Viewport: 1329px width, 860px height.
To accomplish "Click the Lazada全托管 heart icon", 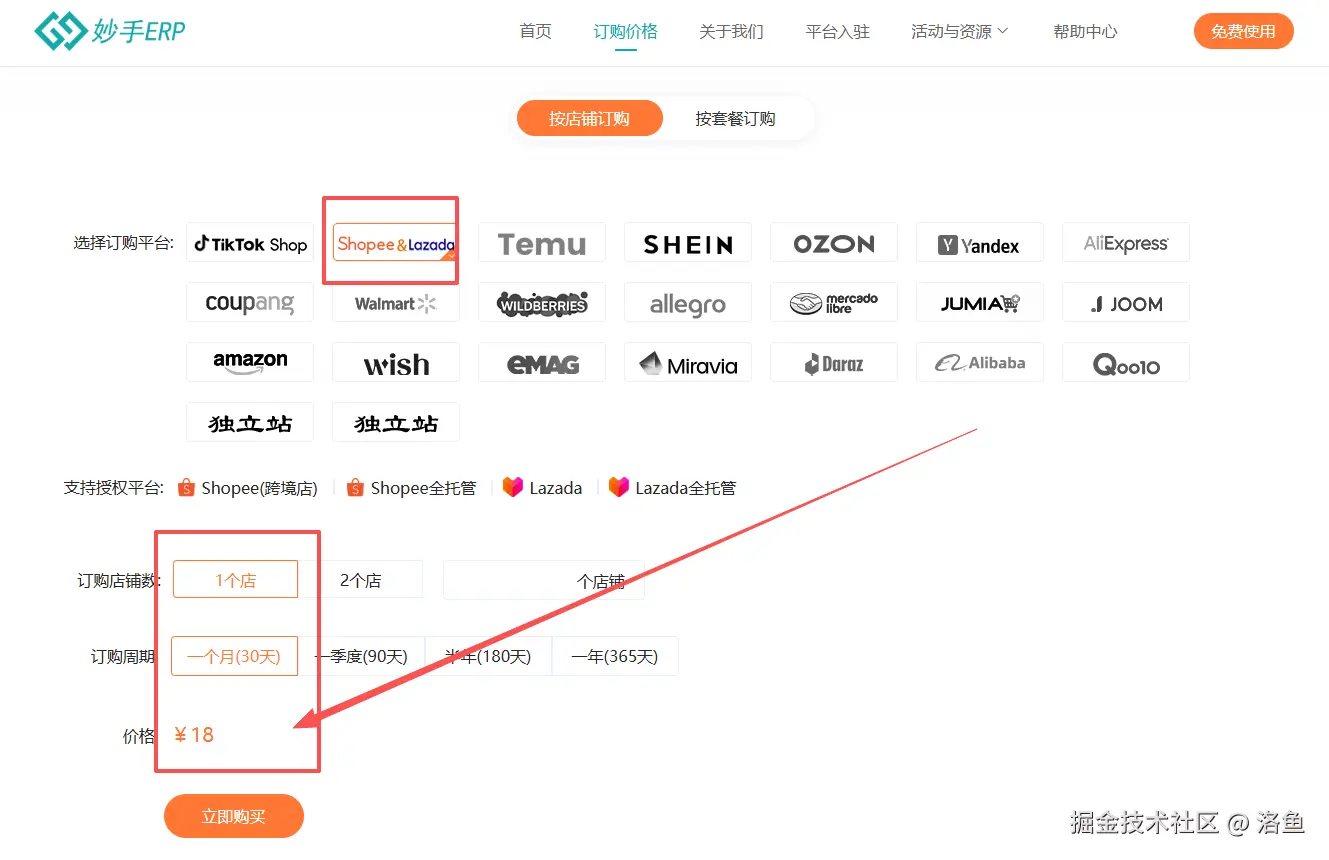I will click(619, 488).
